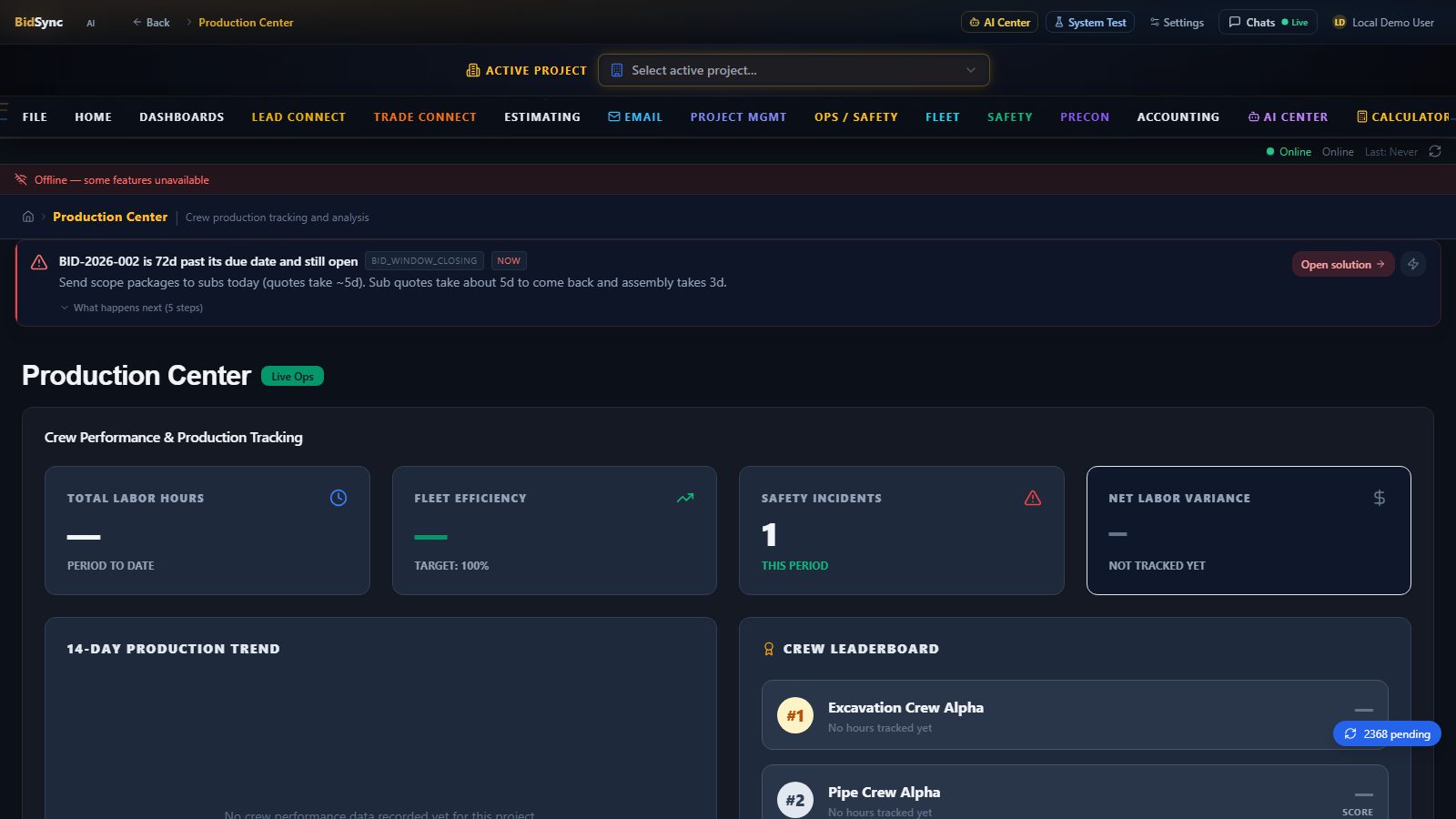Click the #1 rank badge for Excavation Crew Alpha
1456x819 pixels.
pos(795,715)
